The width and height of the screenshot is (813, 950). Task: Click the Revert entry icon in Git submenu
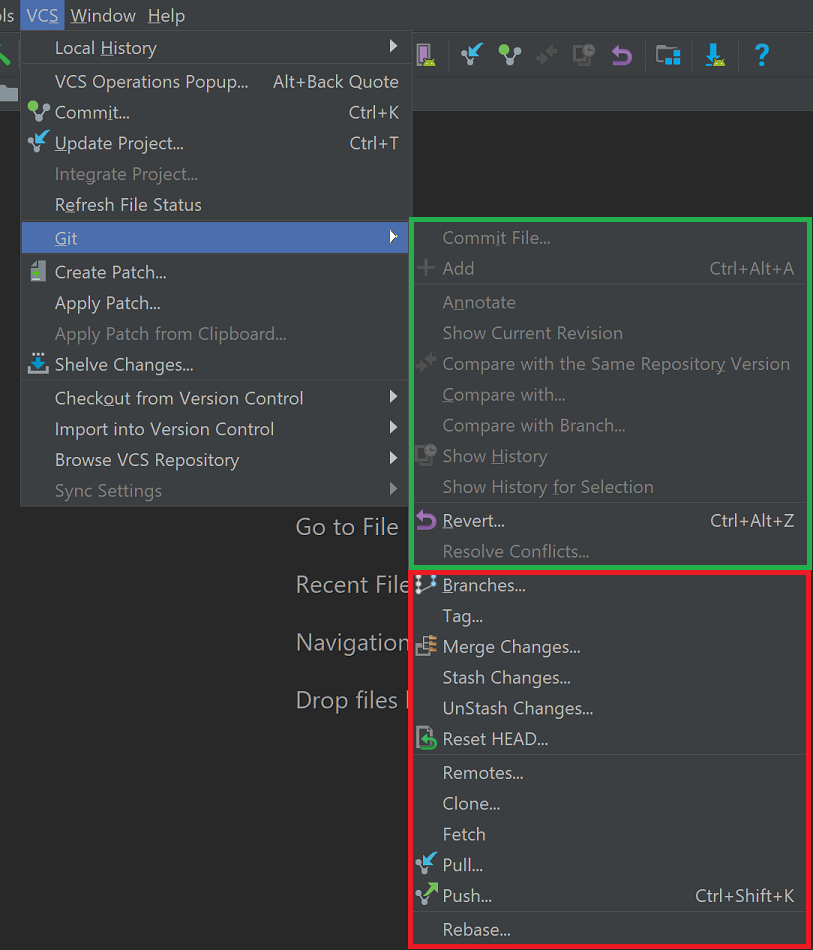click(x=426, y=520)
